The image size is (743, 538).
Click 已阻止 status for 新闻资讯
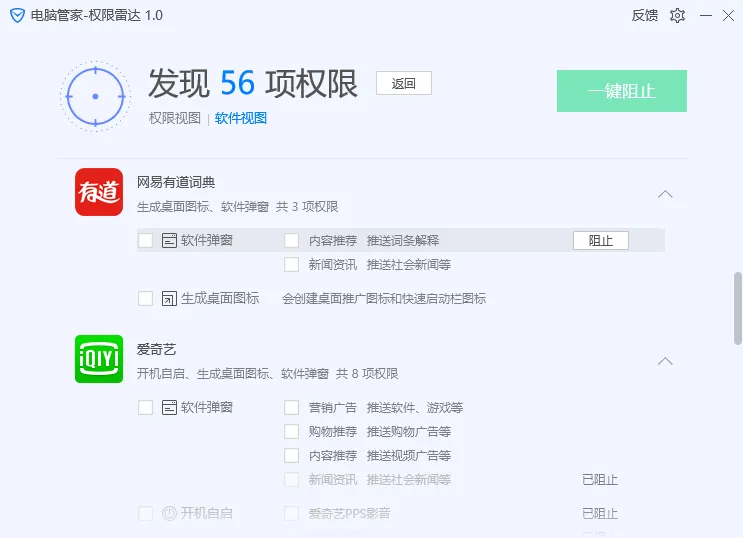coord(600,480)
